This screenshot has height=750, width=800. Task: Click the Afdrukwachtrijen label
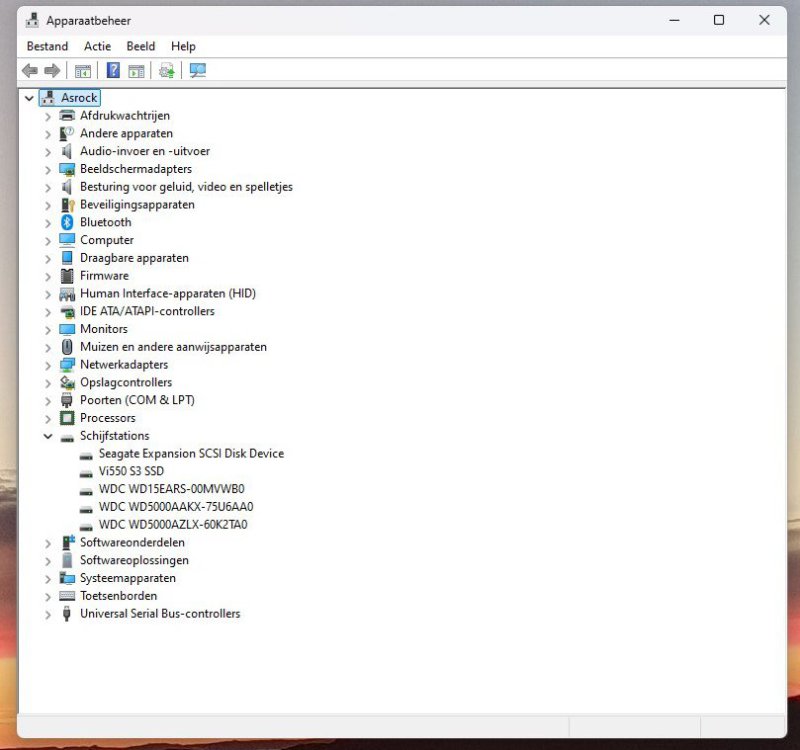tap(124, 115)
